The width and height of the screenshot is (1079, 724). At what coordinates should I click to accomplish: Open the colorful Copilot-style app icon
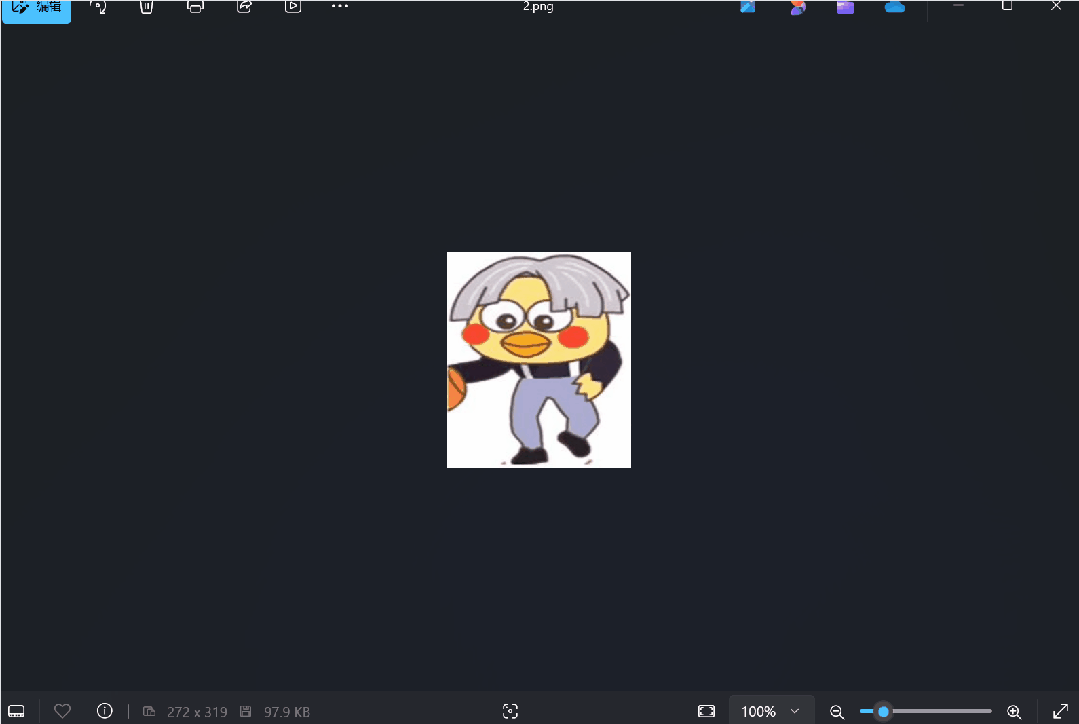point(798,7)
